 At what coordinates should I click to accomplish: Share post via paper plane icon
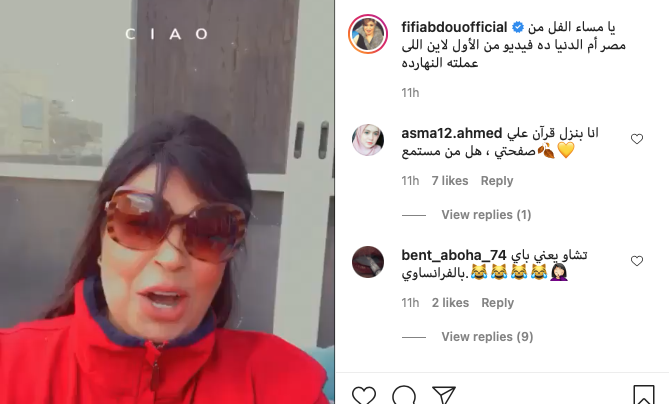tap(443, 395)
